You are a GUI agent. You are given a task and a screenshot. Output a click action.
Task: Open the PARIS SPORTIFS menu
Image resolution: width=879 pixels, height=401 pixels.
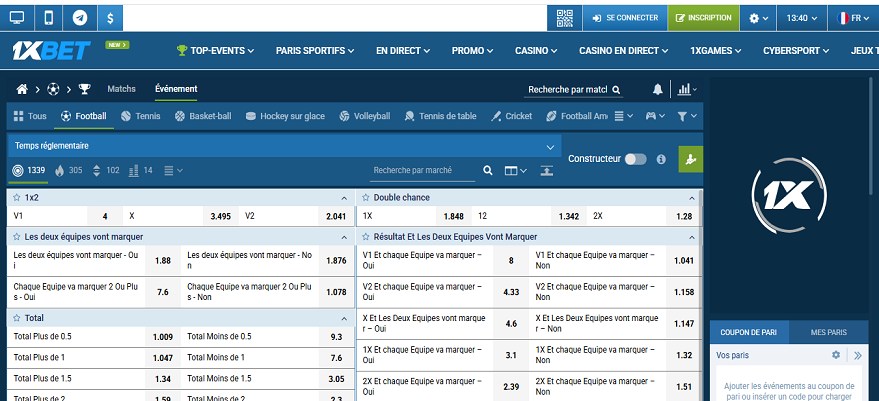click(315, 50)
